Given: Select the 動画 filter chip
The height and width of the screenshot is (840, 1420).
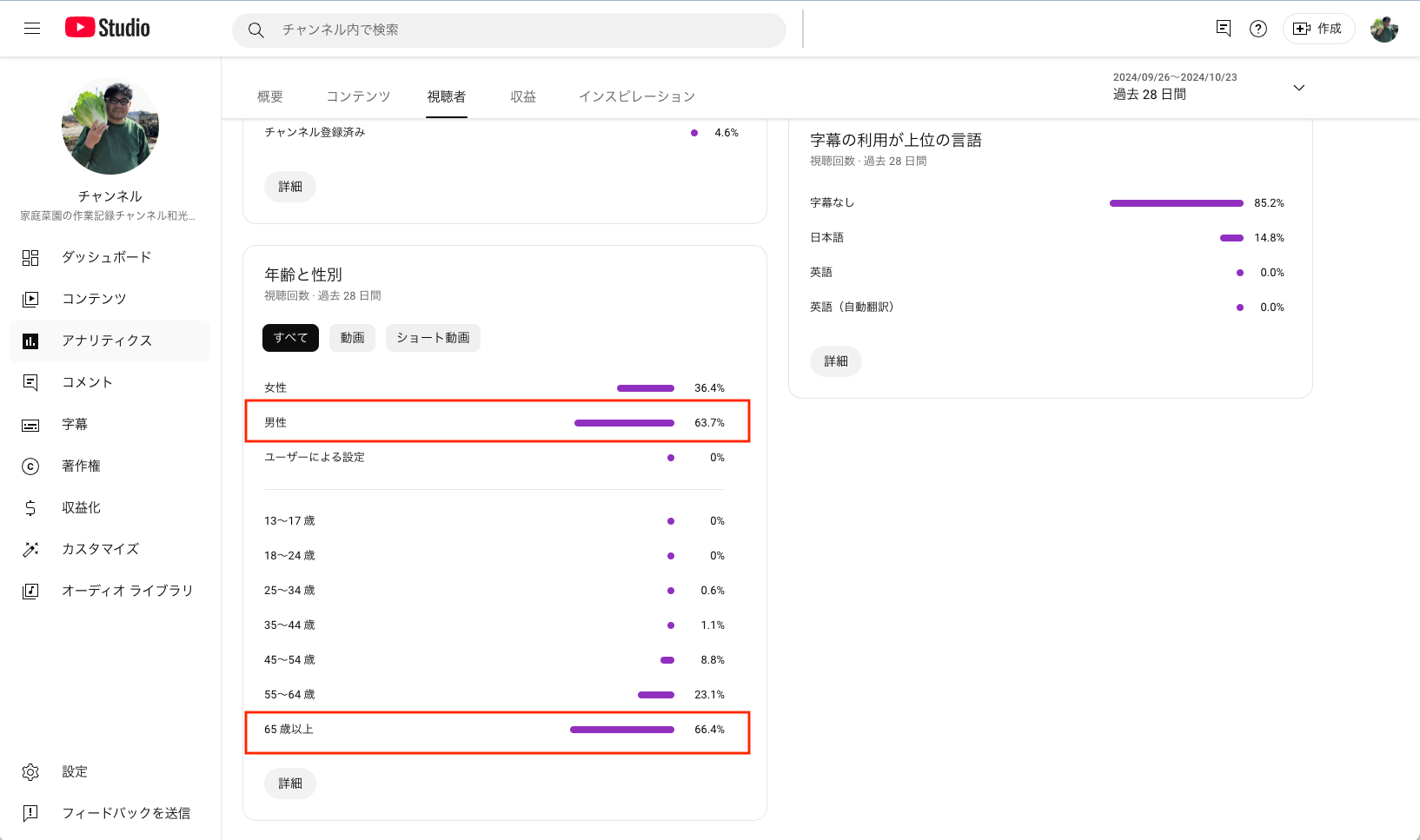Looking at the screenshot, I should [x=352, y=338].
